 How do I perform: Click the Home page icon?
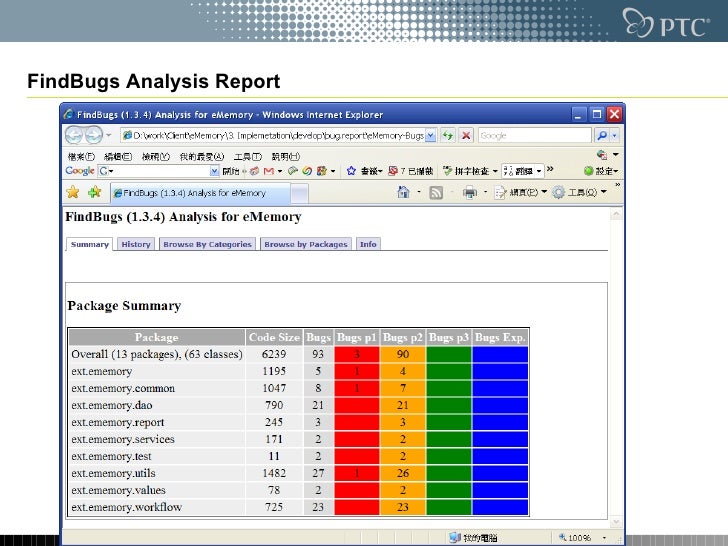[x=402, y=192]
